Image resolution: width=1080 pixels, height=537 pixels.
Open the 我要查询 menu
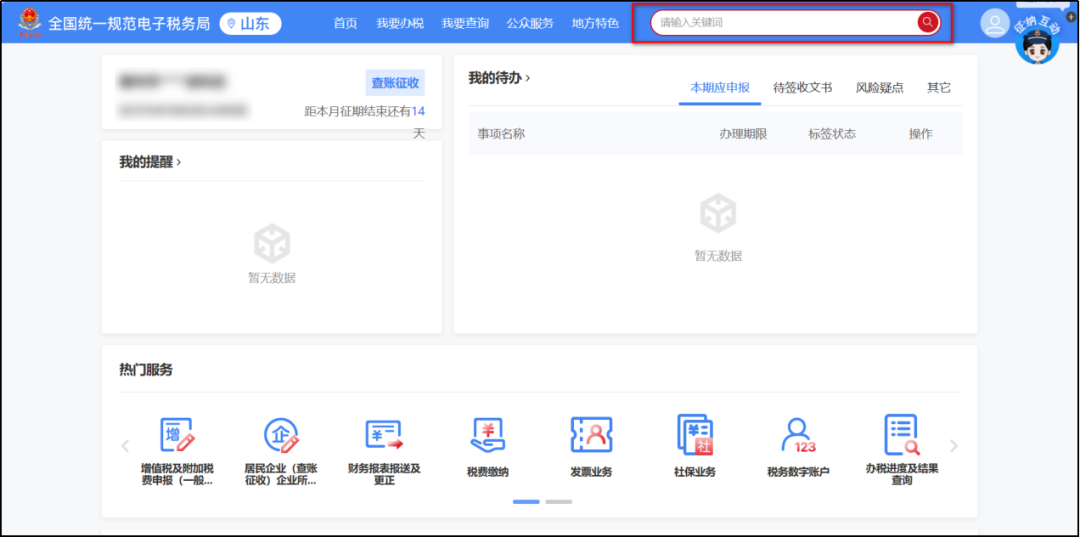click(465, 23)
